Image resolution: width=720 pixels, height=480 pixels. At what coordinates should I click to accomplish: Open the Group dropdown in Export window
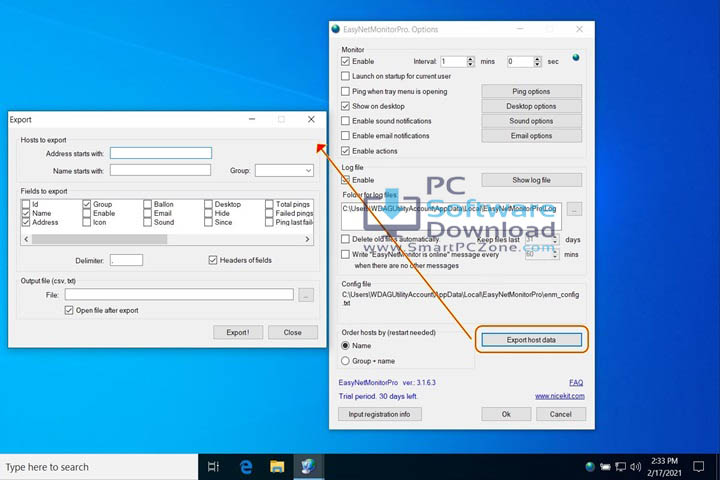pos(284,170)
